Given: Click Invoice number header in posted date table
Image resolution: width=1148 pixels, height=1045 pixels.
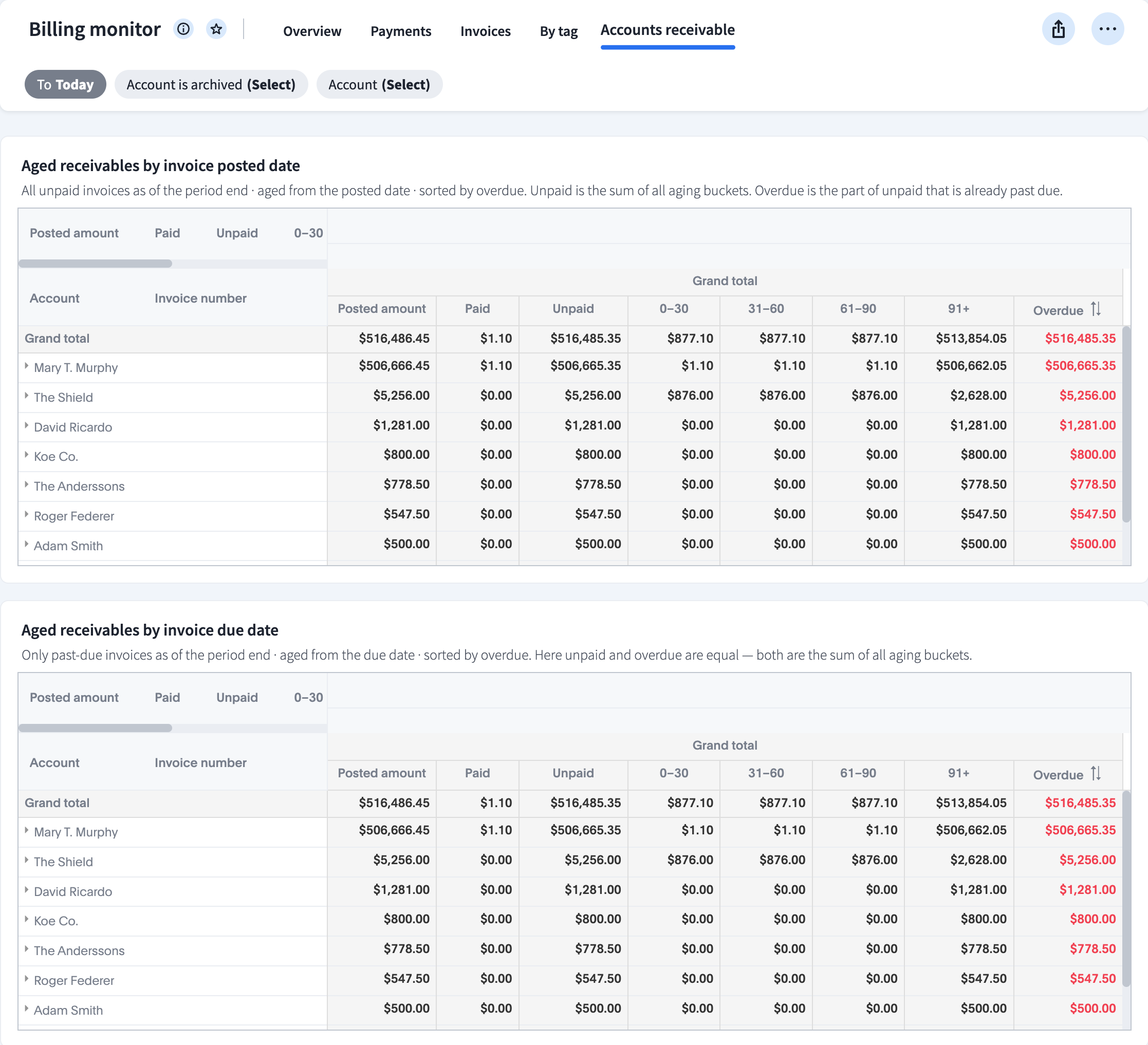Looking at the screenshot, I should click(200, 298).
